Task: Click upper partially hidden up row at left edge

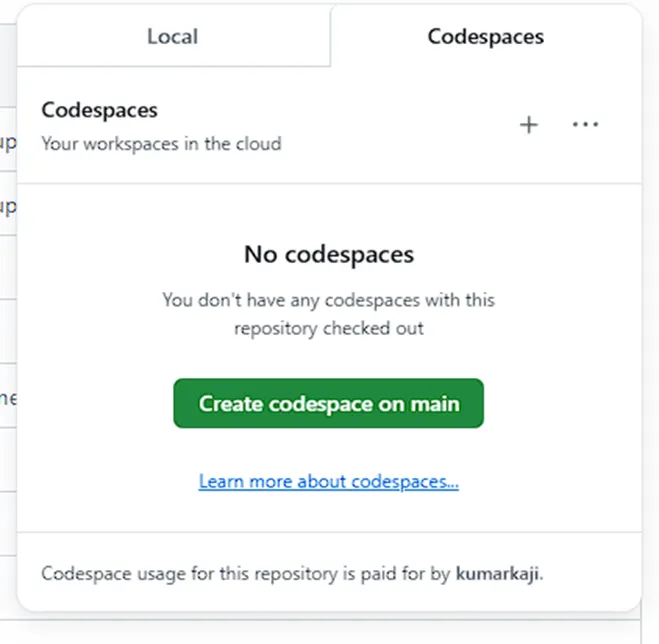Action: point(8,143)
